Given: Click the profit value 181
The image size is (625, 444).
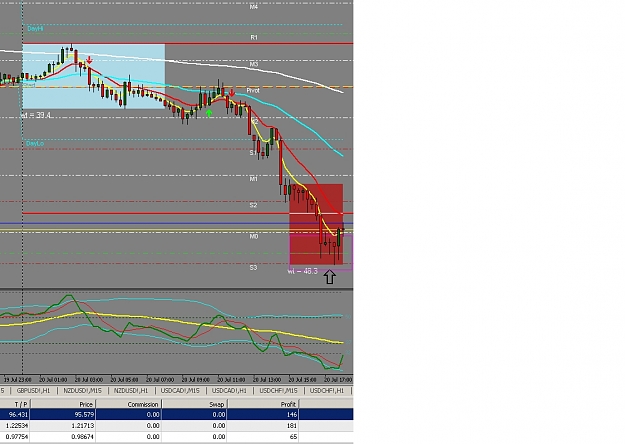Looking at the screenshot, I should tap(293, 426).
